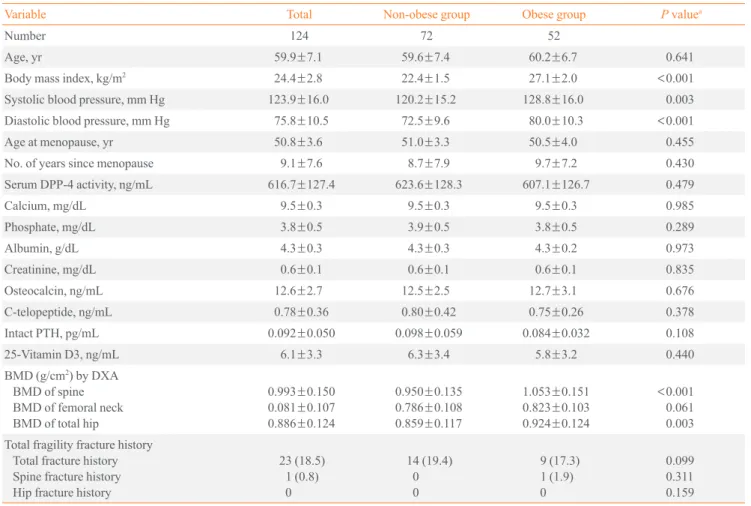Click the 'Spine fracture history' row label

(x=67, y=477)
